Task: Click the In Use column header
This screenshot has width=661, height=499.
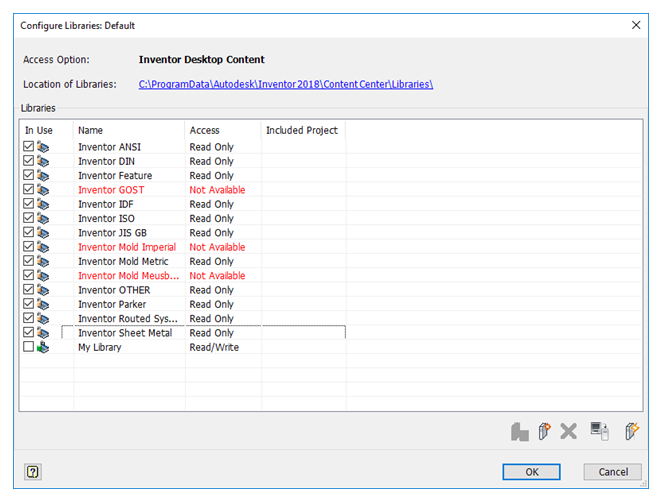Action: (46, 131)
